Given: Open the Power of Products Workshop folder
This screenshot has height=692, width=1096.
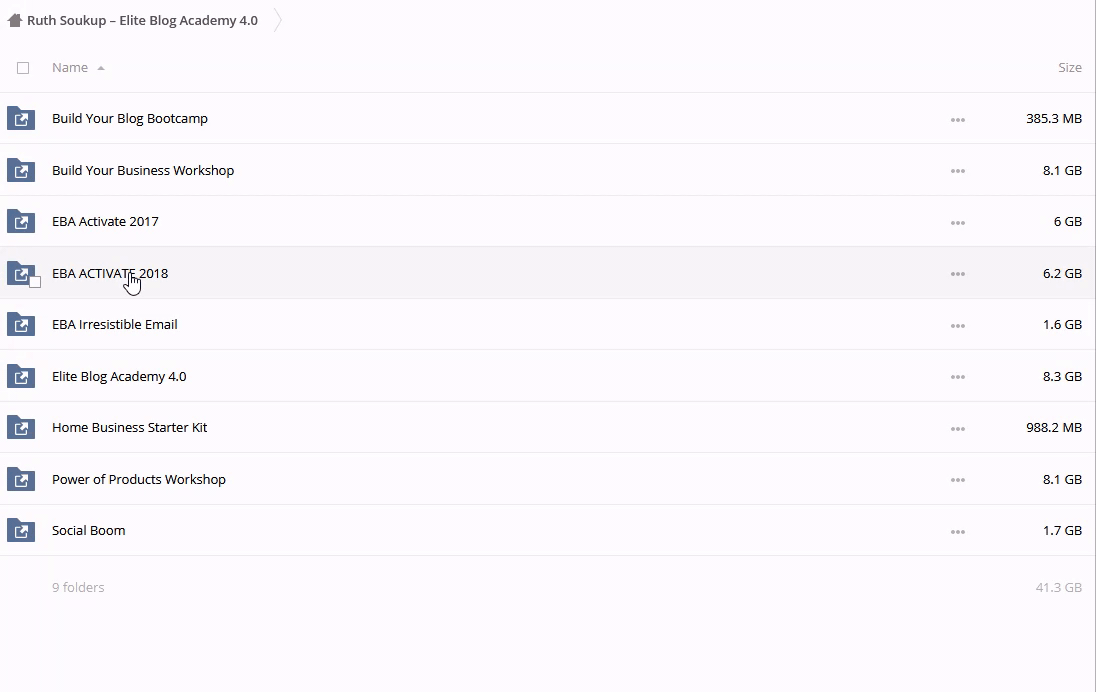Looking at the screenshot, I should 139,480.
